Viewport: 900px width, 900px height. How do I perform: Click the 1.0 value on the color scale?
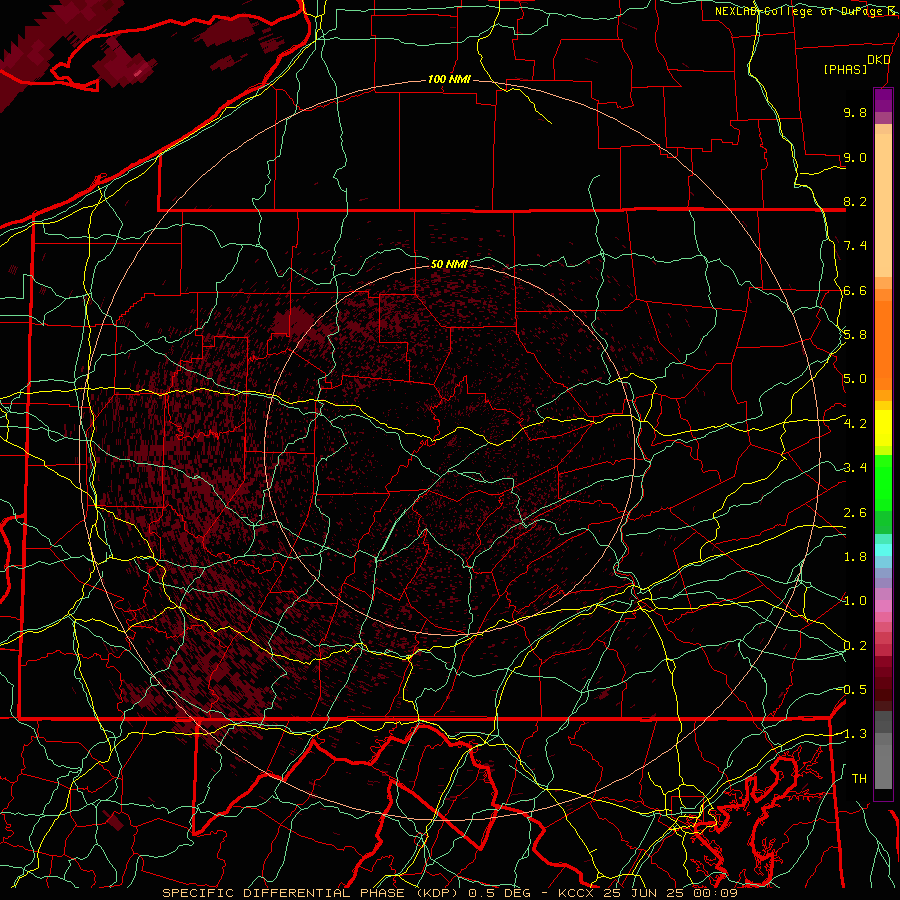855,601
